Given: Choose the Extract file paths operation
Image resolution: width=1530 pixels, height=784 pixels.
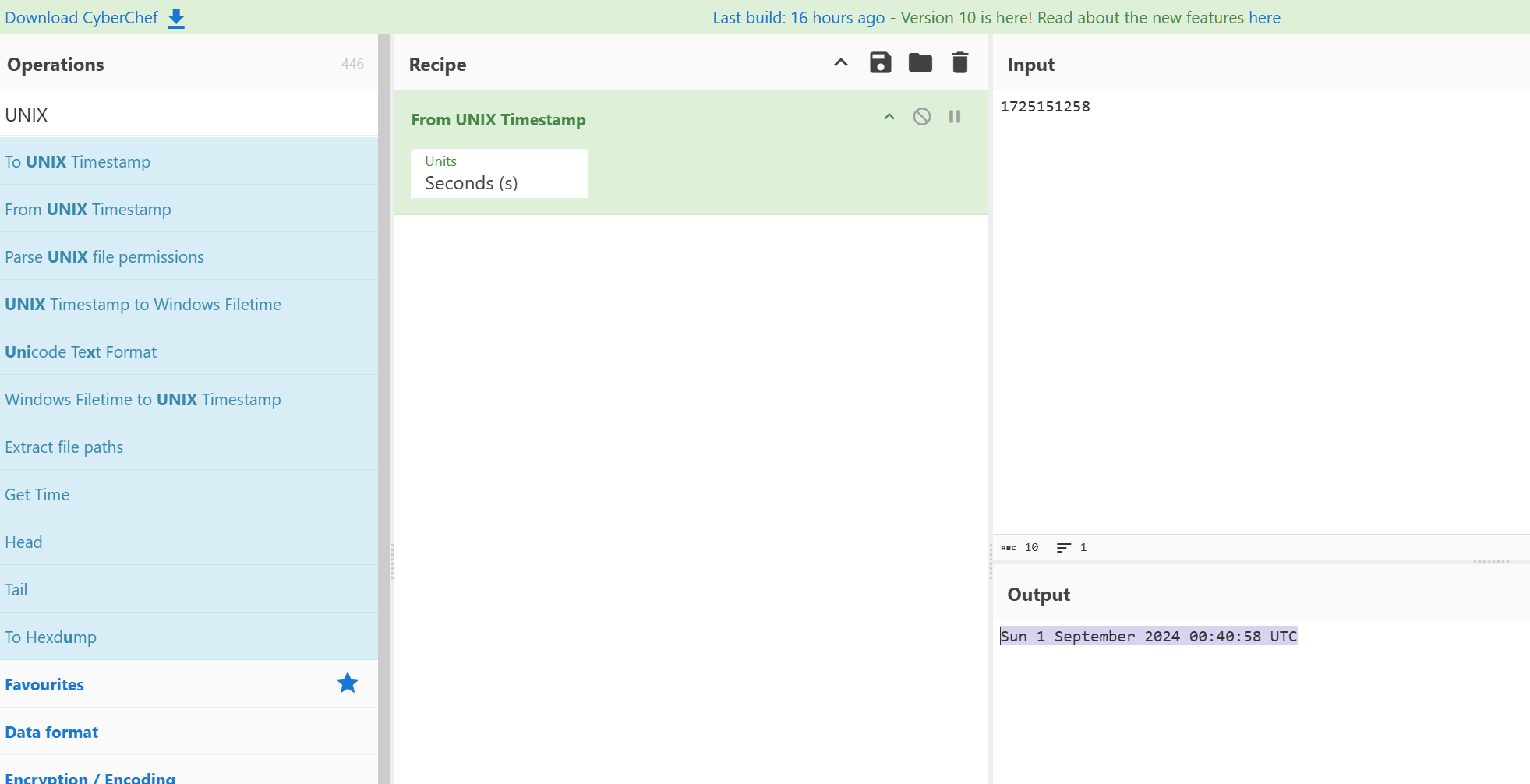Looking at the screenshot, I should [x=189, y=447].
